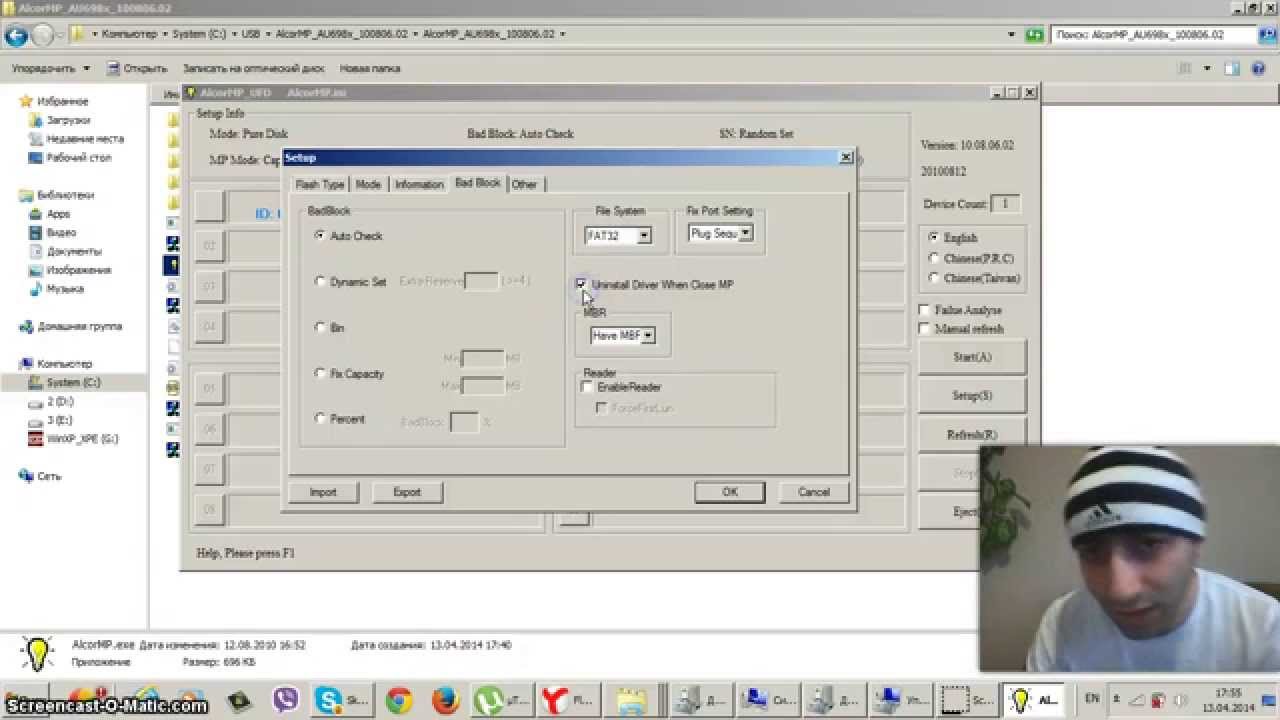
Task: Click the EN language indicator in system tray
Action: (1092, 698)
